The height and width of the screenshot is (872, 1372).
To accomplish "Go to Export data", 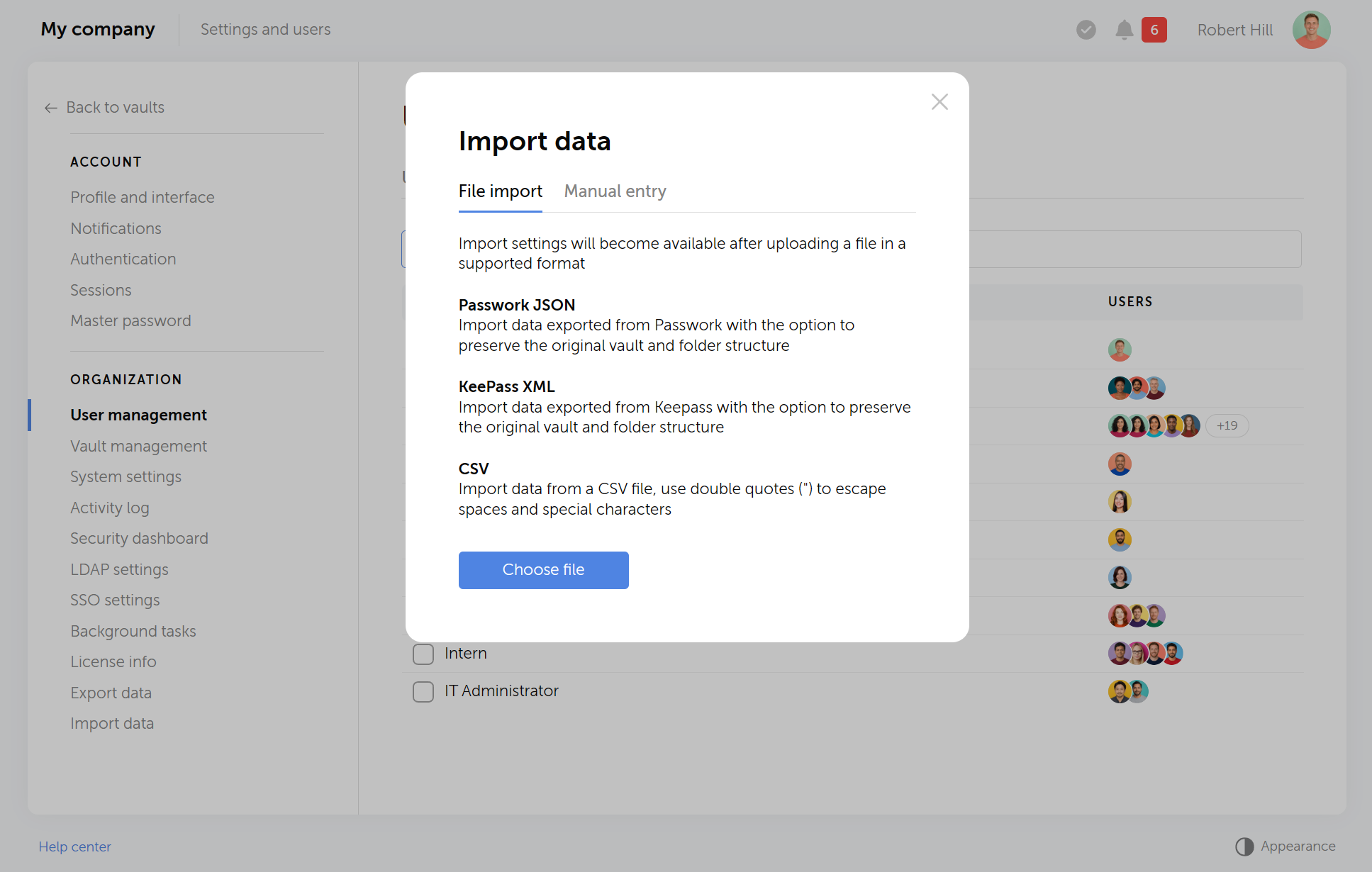I will 111,693.
